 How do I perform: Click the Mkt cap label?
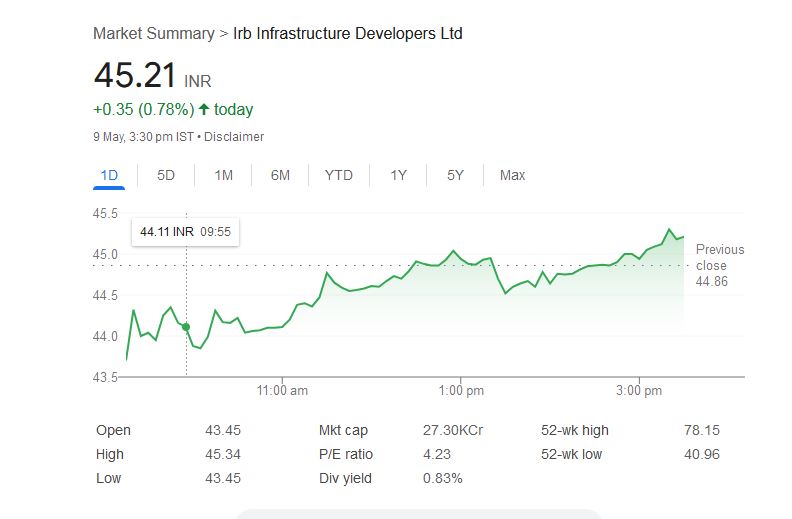click(343, 430)
